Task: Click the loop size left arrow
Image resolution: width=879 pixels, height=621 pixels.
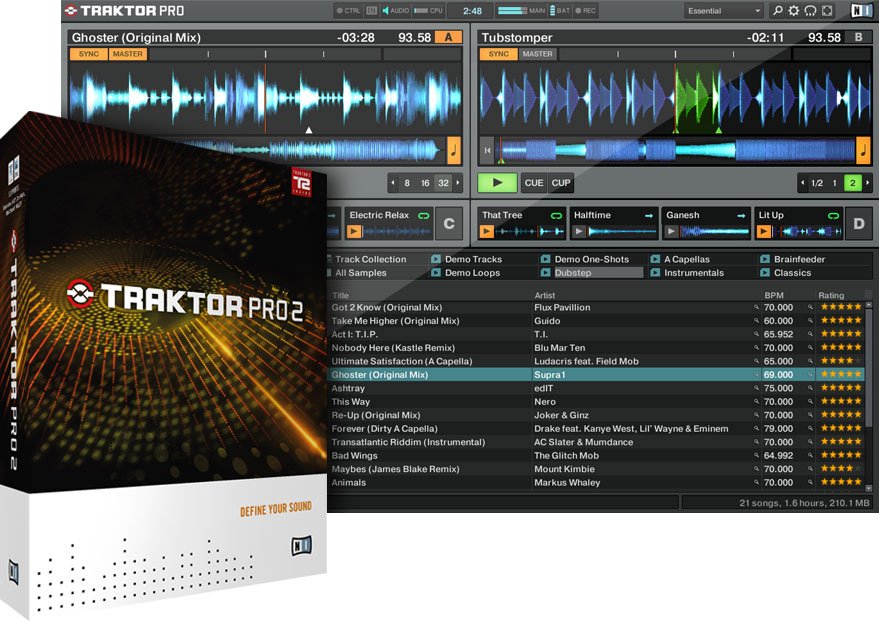Action: [395, 181]
